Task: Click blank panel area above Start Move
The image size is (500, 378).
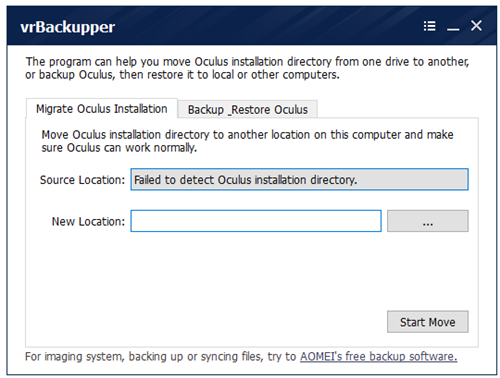Action: [x=252, y=270]
